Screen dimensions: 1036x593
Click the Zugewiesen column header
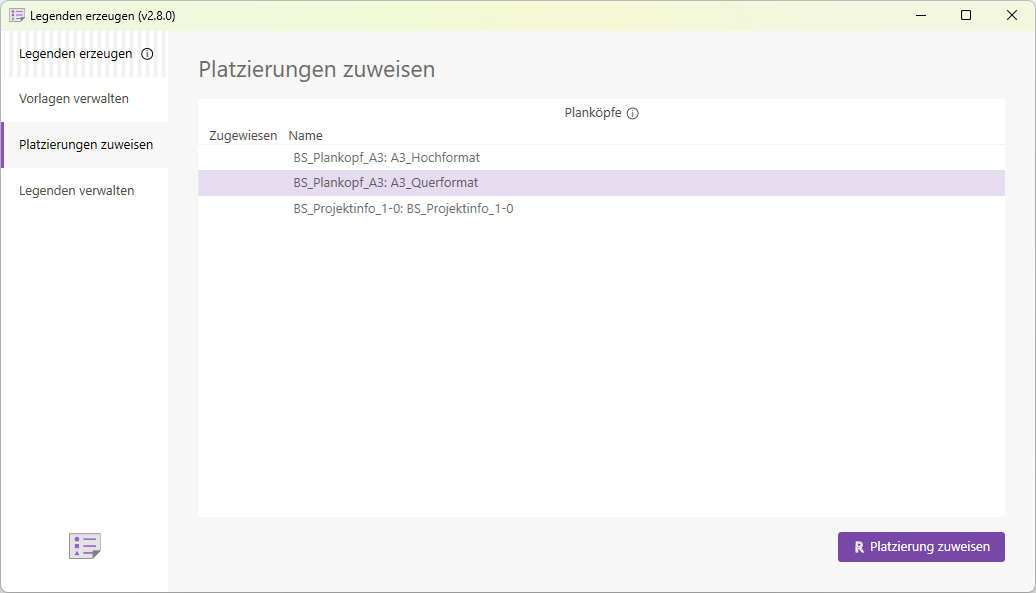[x=242, y=135]
